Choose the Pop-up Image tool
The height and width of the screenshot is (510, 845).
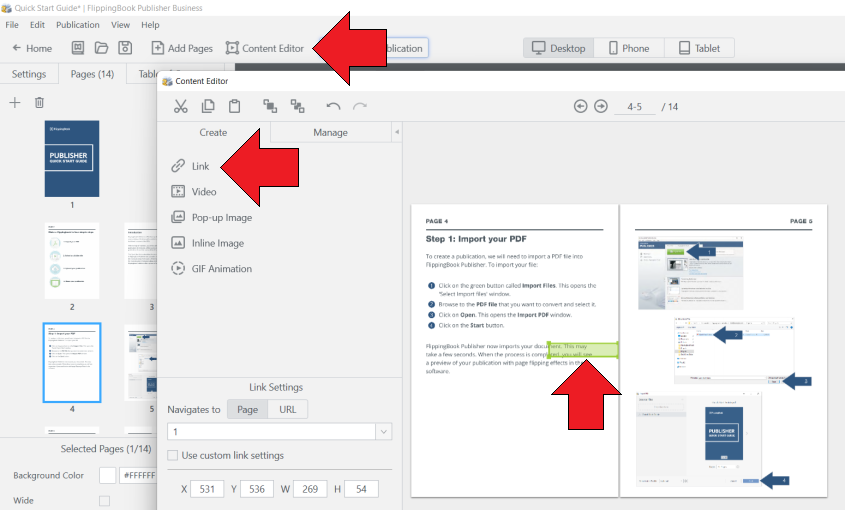[211, 217]
